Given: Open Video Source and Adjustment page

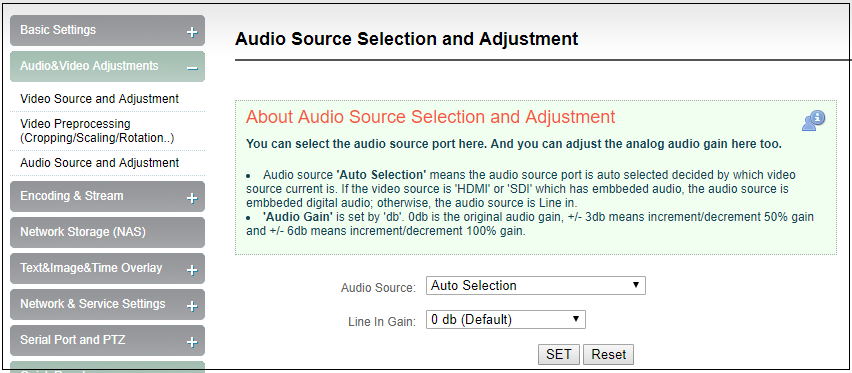Looking at the screenshot, I should 99,98.
